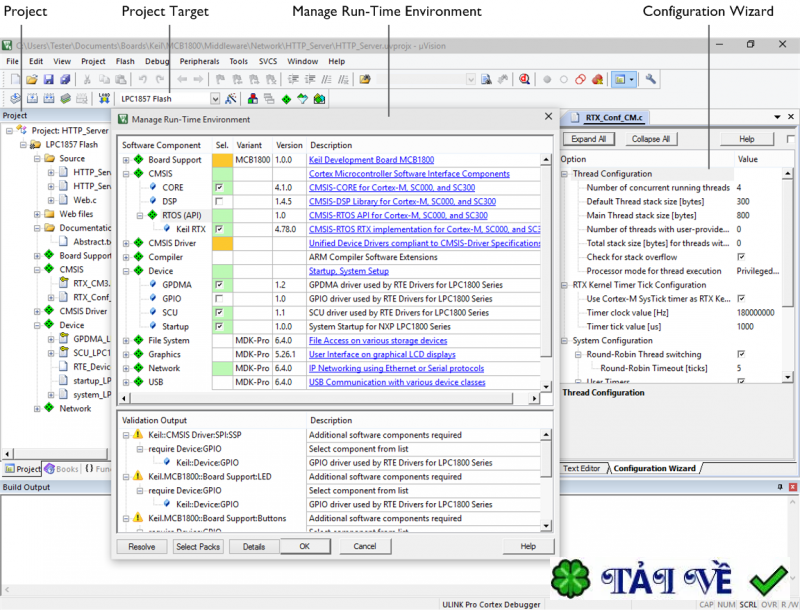The image size is (800, 610).
Task: Click the Open file toolbar icon
Action: click(32, 79)
